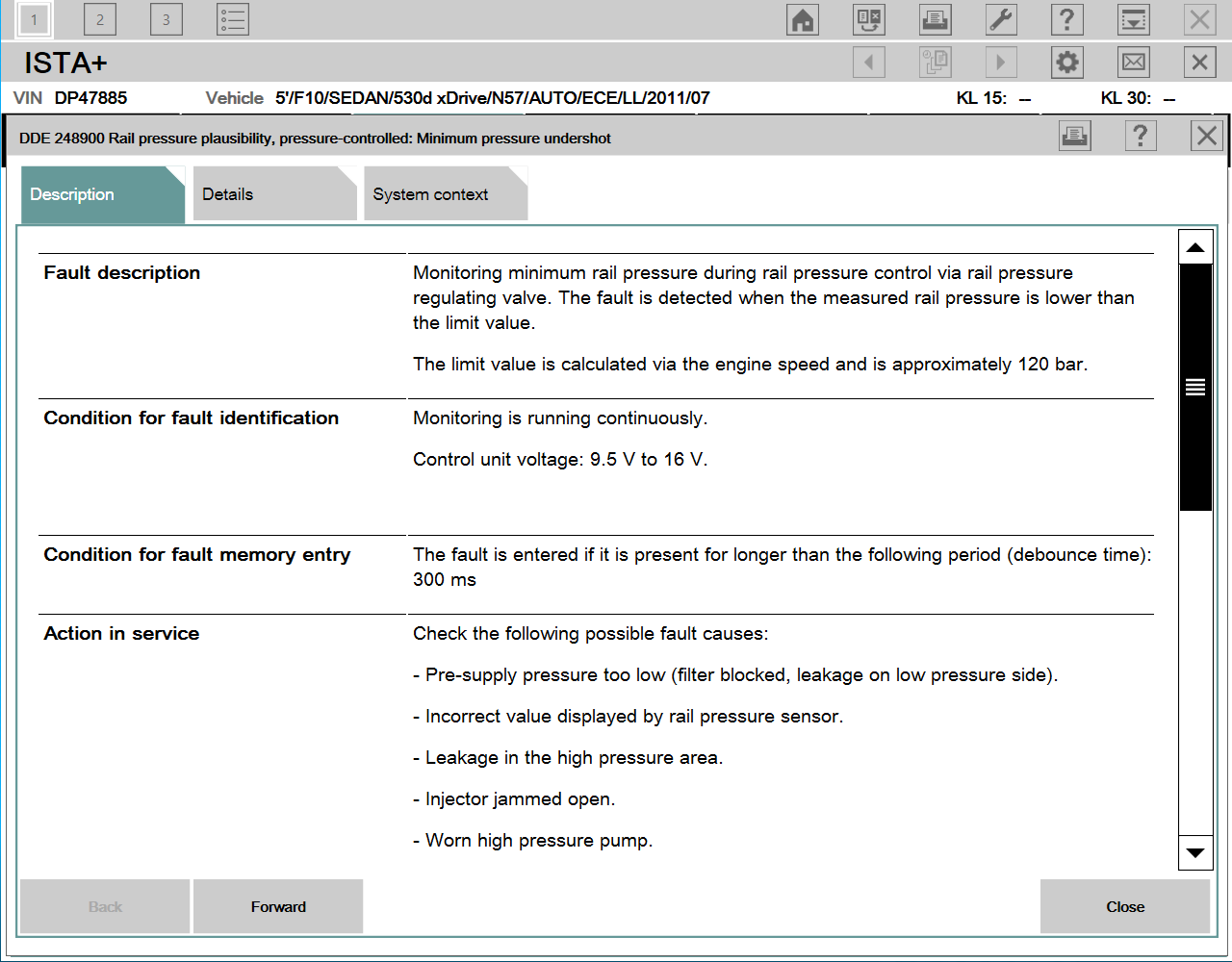Switch to session tab 3
Screen dimensions: 1232x962
point(167,19)
